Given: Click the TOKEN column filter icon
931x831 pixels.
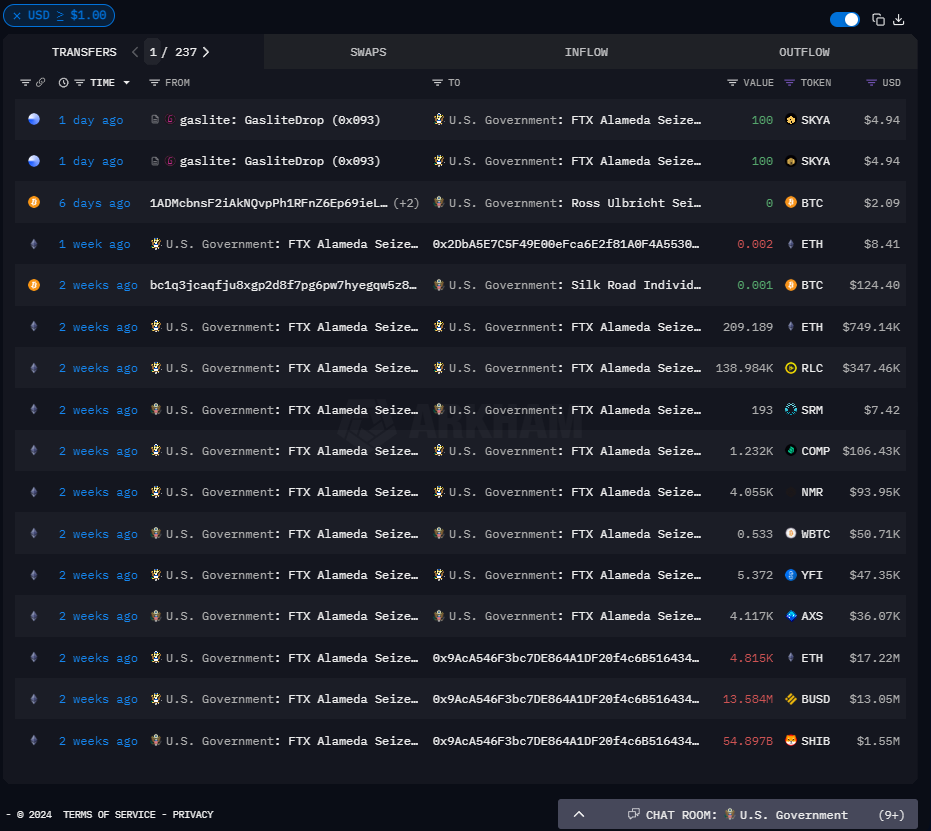Looking at the screenshot, I should point(790,83).
